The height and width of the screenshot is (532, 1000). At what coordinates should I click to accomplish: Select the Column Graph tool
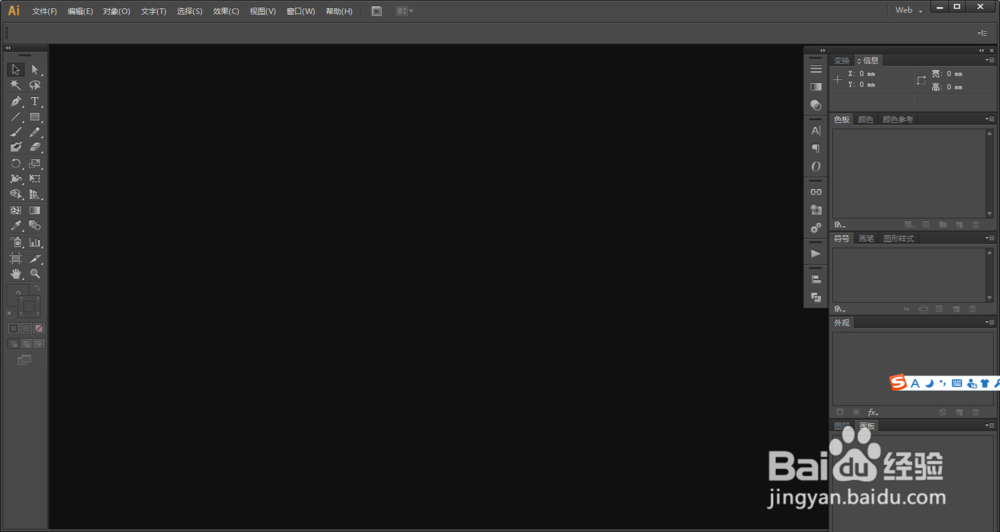[x=35, y=242]
